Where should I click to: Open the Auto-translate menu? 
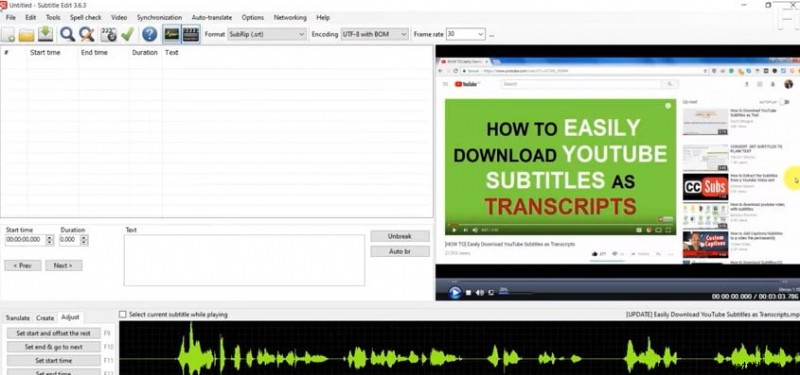(211, 17)
